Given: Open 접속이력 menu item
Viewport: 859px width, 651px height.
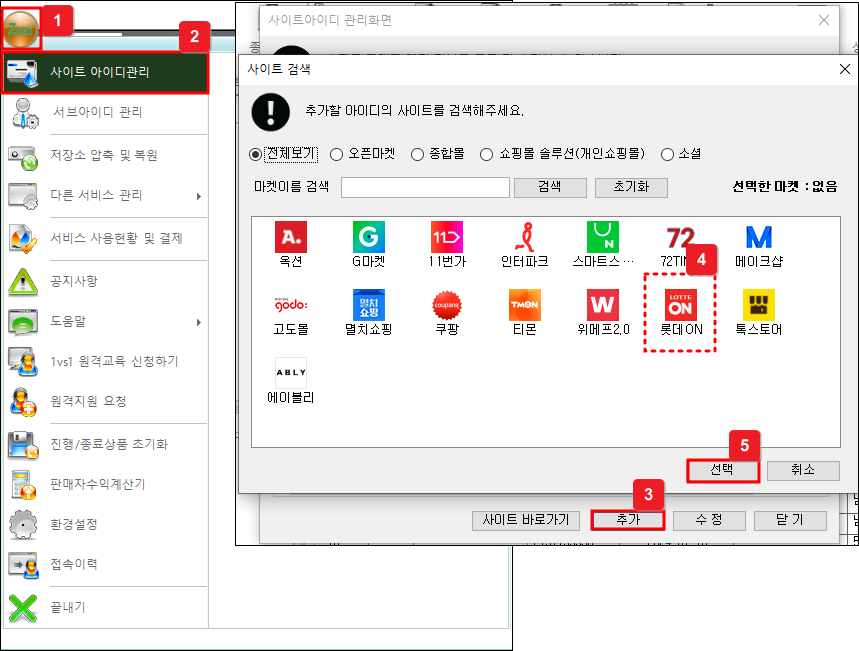Looking at the screenshot, I should point(105,564).
